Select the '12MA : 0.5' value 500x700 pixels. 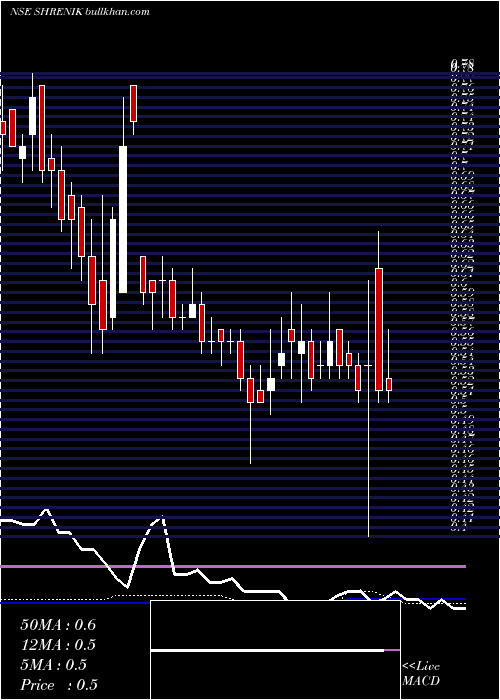pos(58,645)
